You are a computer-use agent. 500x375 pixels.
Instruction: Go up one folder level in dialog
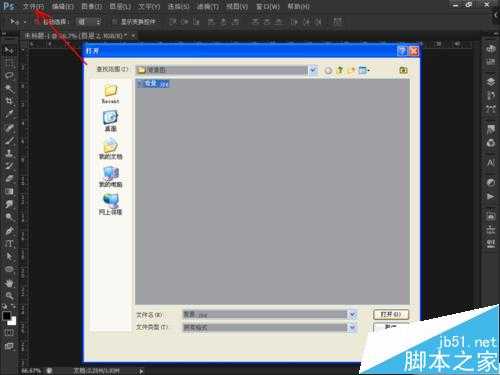[x=340, y=70]
